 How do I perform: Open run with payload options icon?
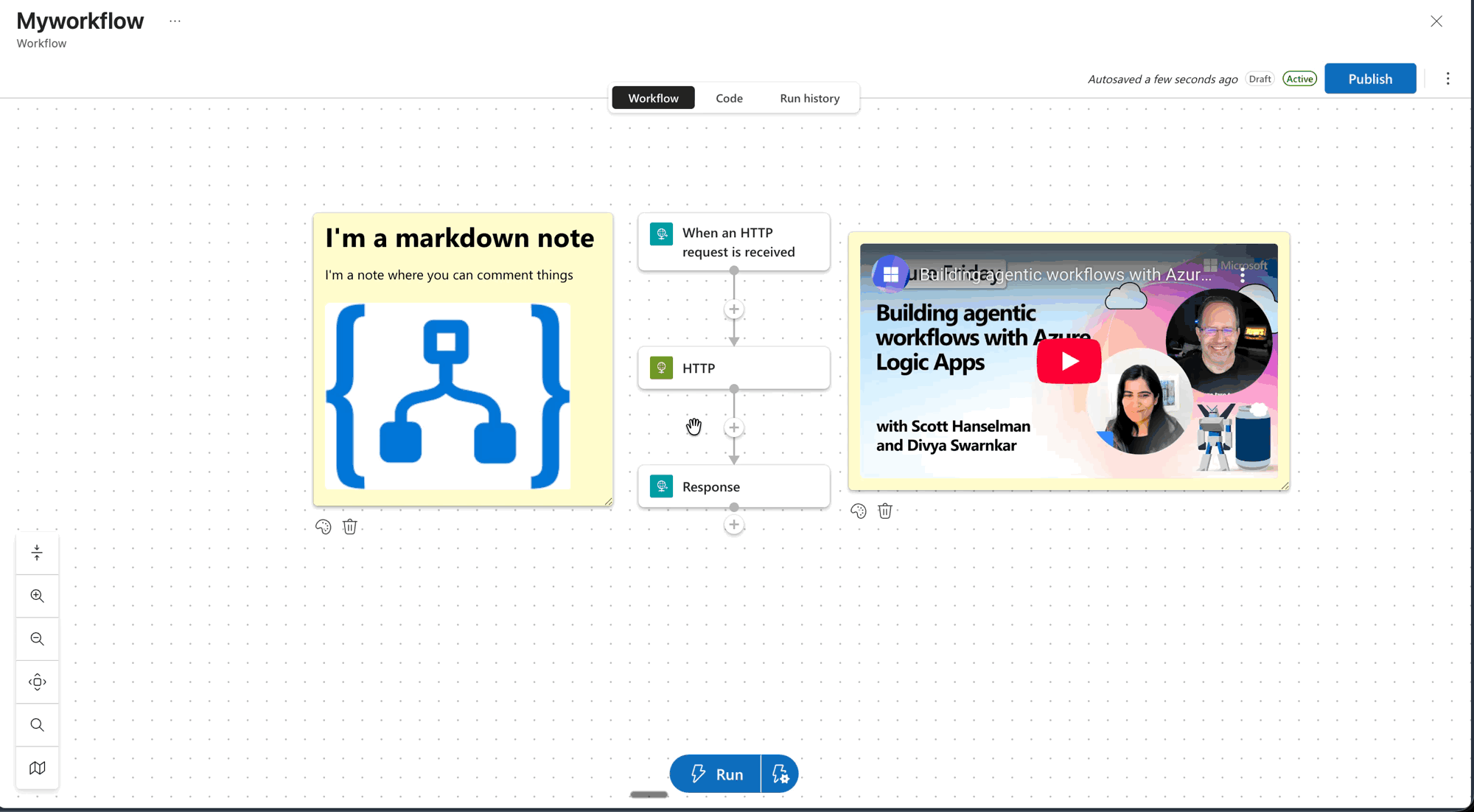point(780,774)
